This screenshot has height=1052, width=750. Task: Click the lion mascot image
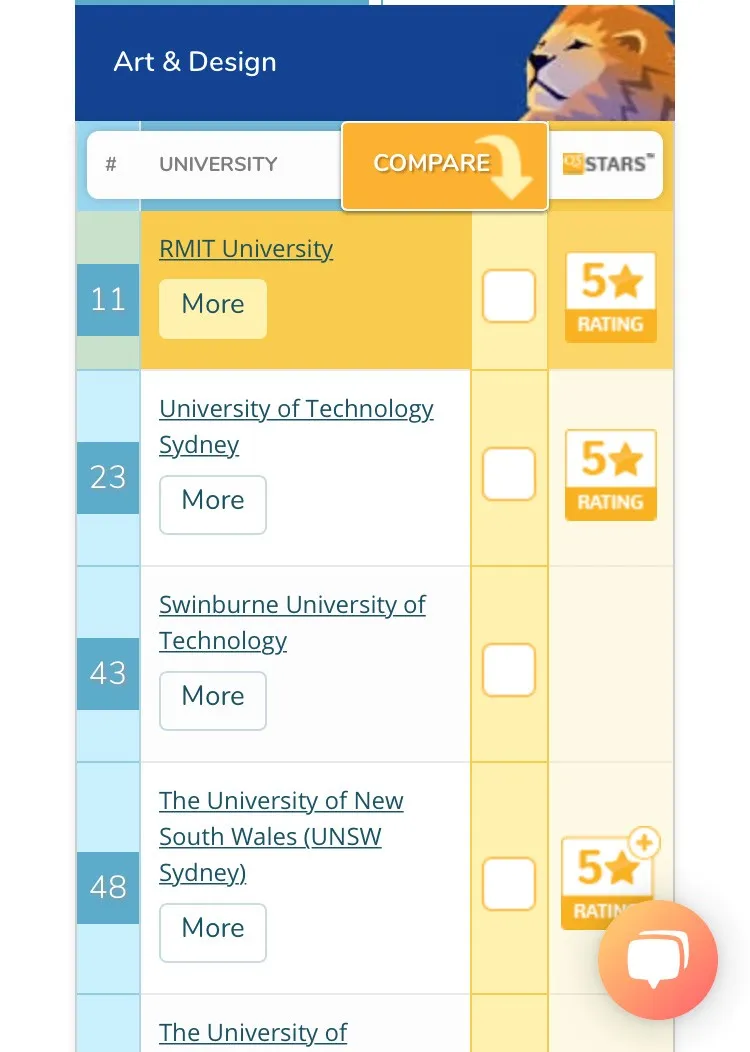(598, 62)
